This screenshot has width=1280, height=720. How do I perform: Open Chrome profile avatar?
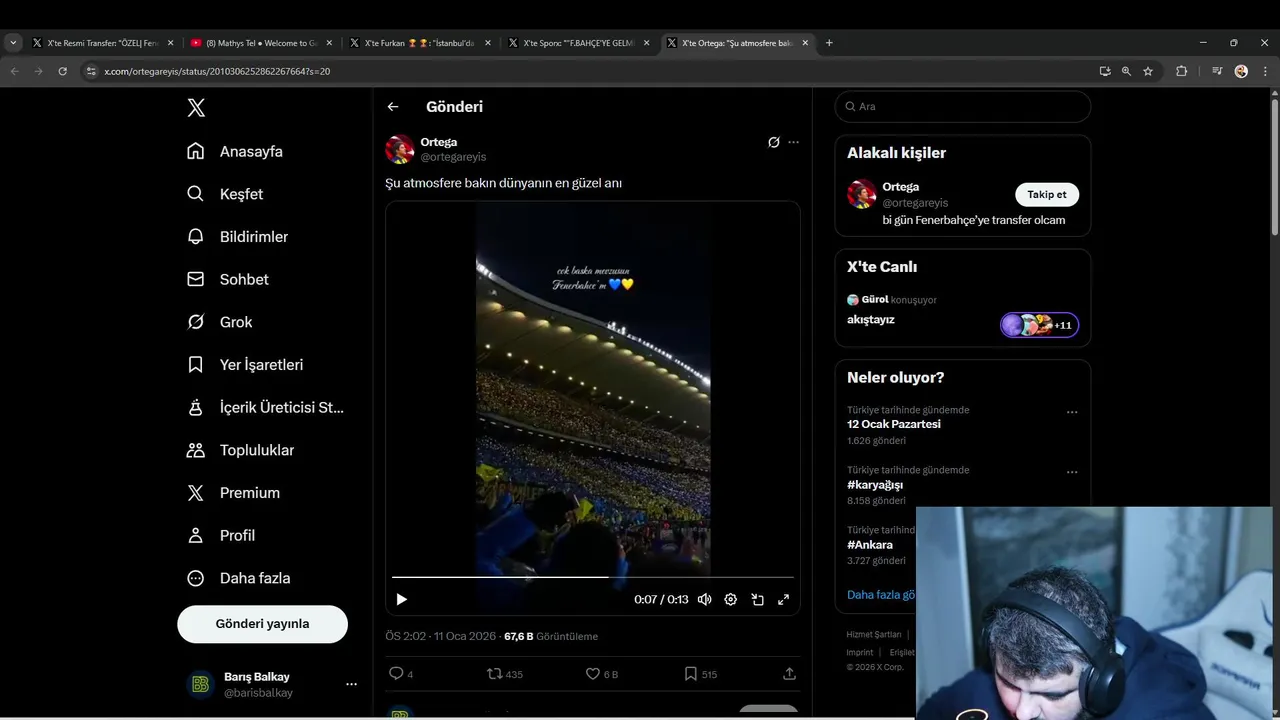point(1241,71)
